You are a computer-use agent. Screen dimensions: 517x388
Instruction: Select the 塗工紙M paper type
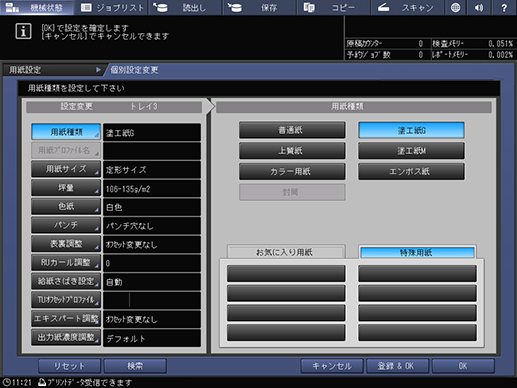411,151
